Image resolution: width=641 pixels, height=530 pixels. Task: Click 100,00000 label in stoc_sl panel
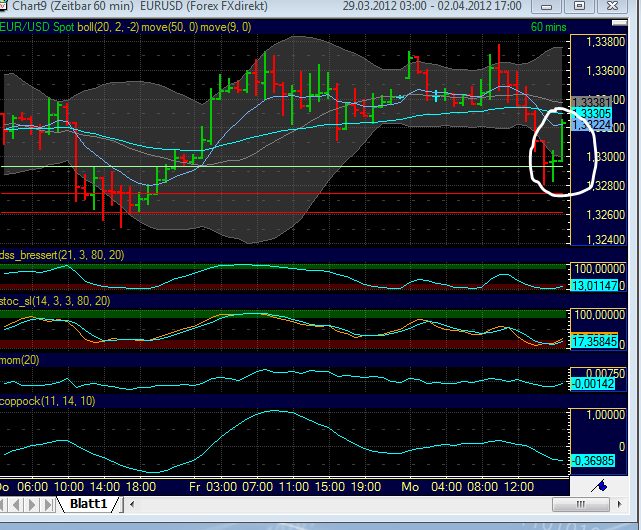600,315
